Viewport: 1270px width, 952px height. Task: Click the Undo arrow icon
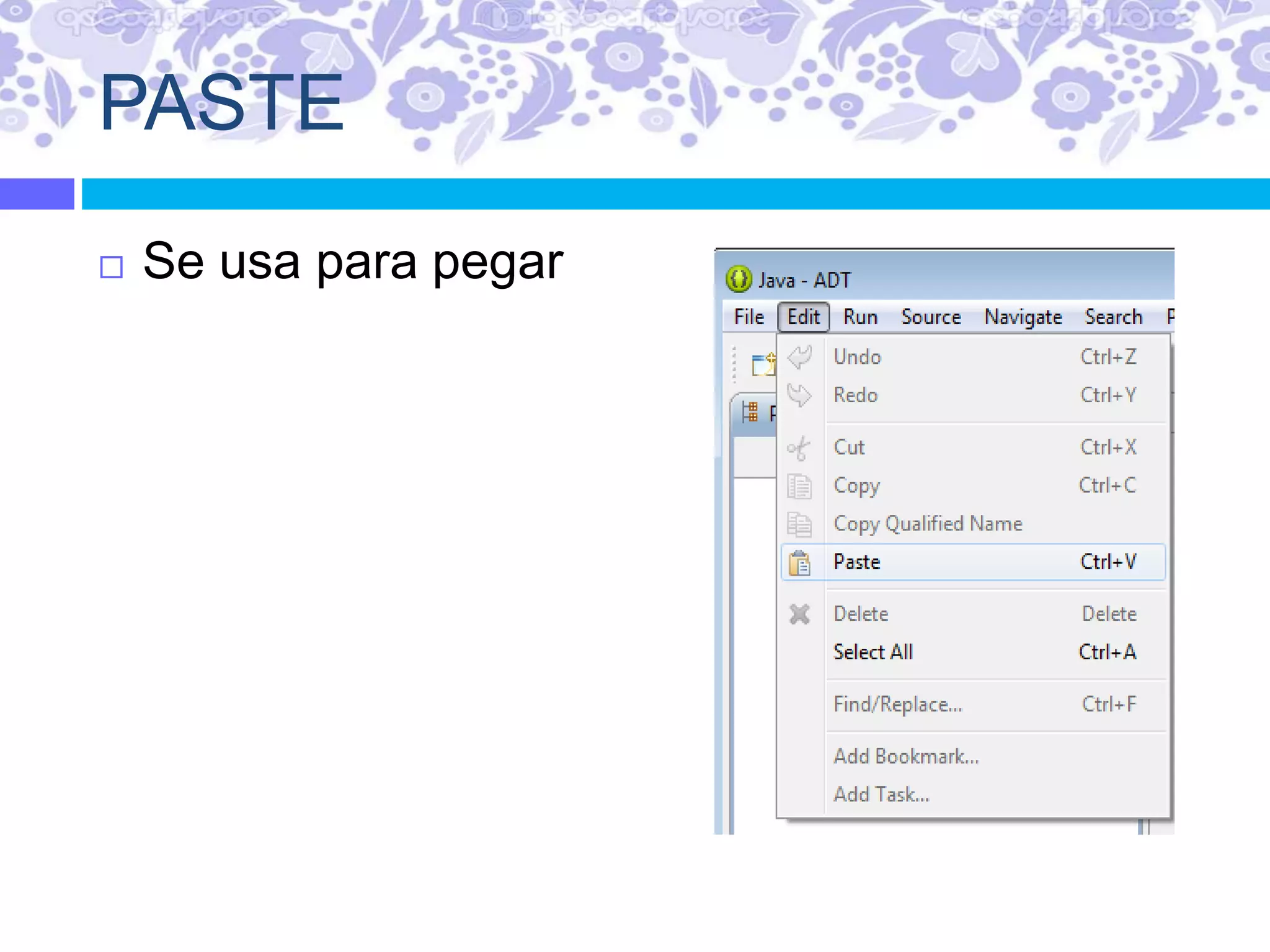(799, 357)
